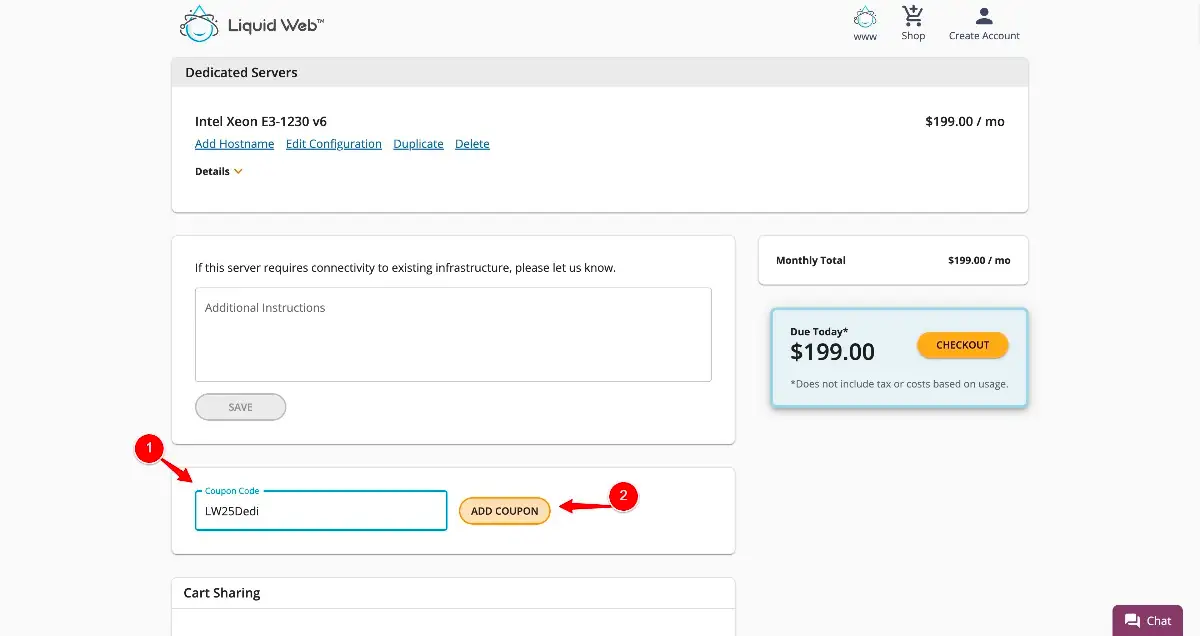Click the Dedicated Servers section header
This screenshot has width=1200, height=636.
click(x=600, y=72)
